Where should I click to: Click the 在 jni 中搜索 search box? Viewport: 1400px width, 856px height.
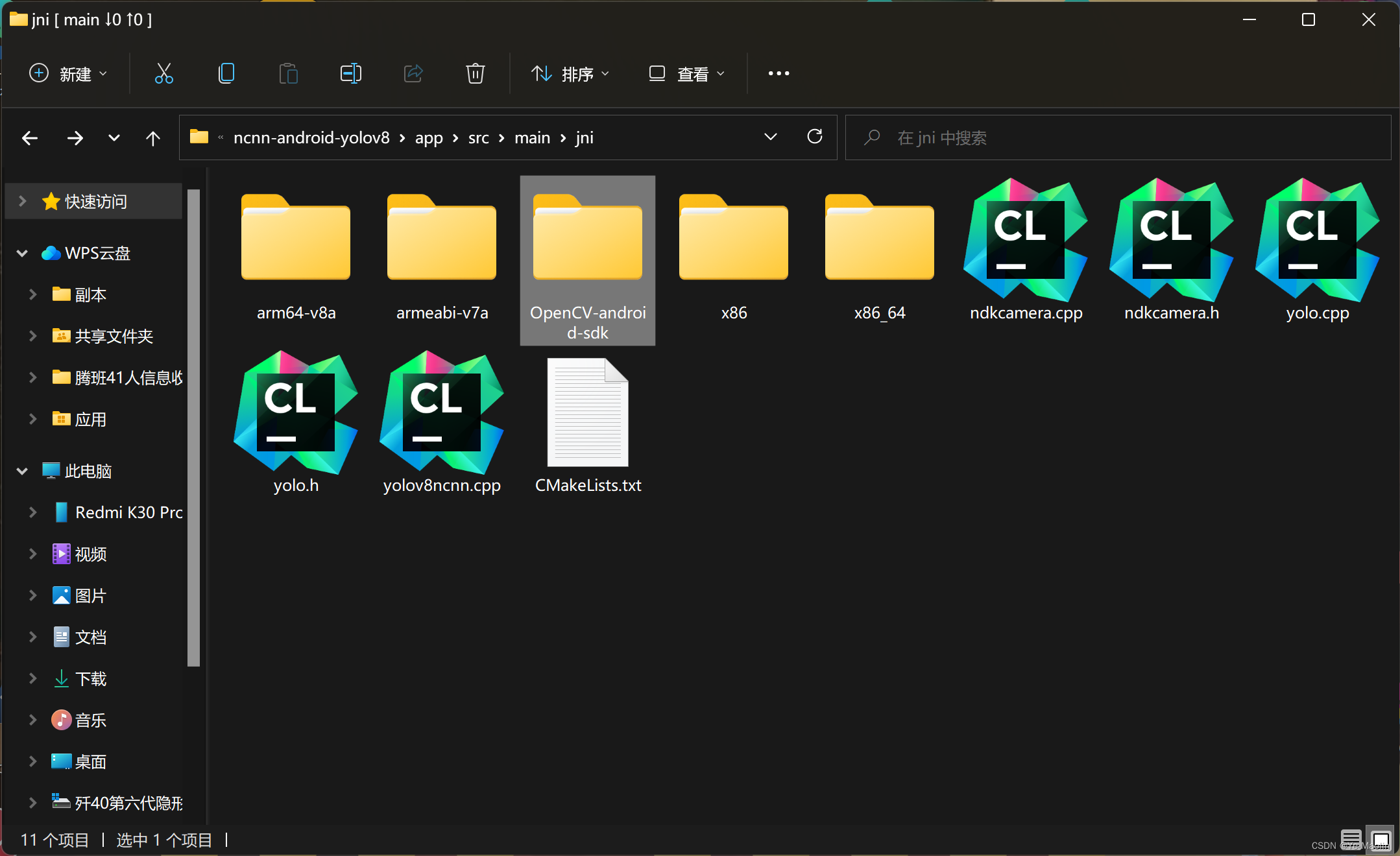[x=1118, y=137]
